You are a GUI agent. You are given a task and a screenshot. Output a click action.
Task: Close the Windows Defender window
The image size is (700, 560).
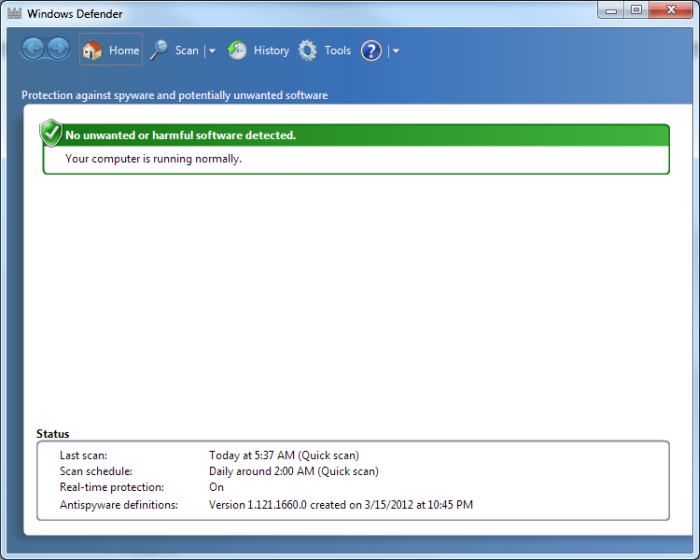pos(671,10)
